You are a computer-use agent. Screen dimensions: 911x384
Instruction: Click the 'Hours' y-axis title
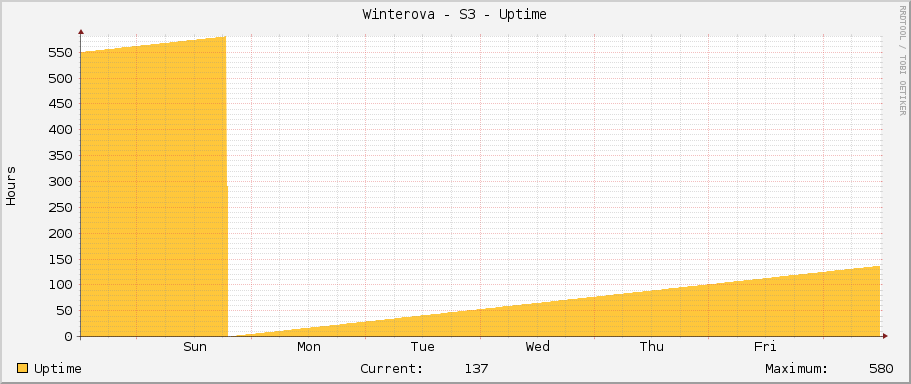tap(11, 185)
